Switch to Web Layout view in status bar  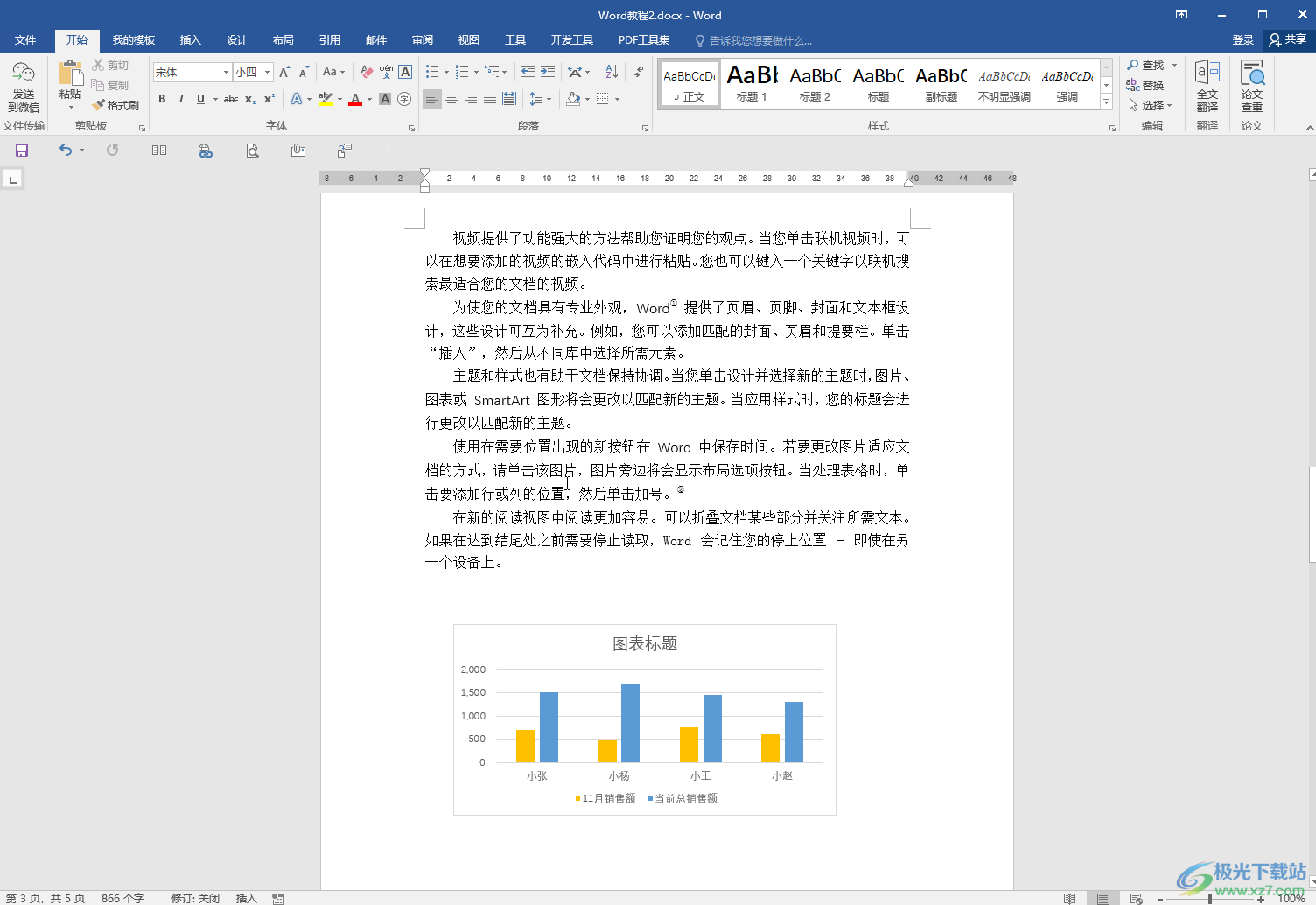coord(1137,899)
